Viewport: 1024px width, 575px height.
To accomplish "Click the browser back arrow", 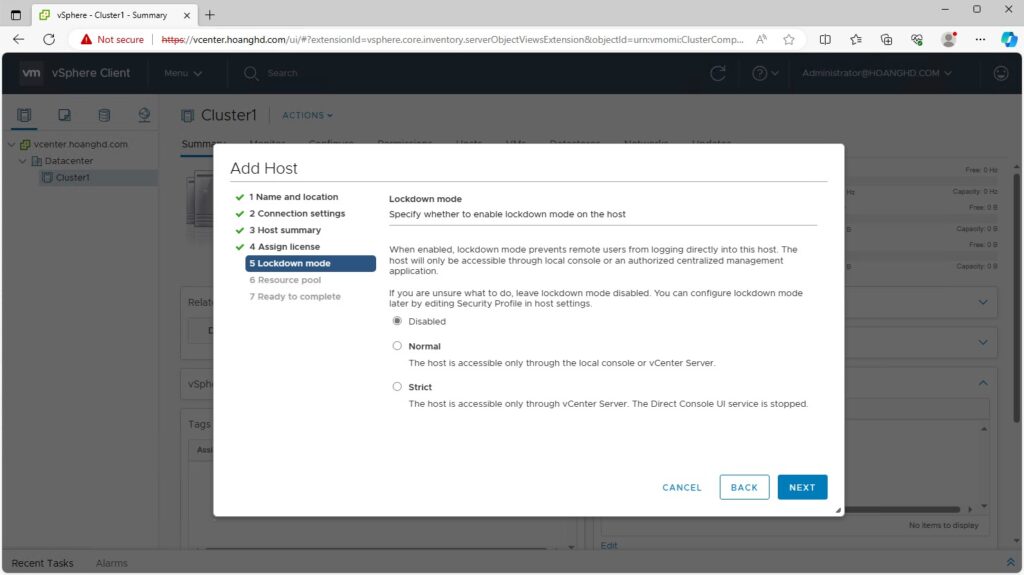I will coord(18,39).
